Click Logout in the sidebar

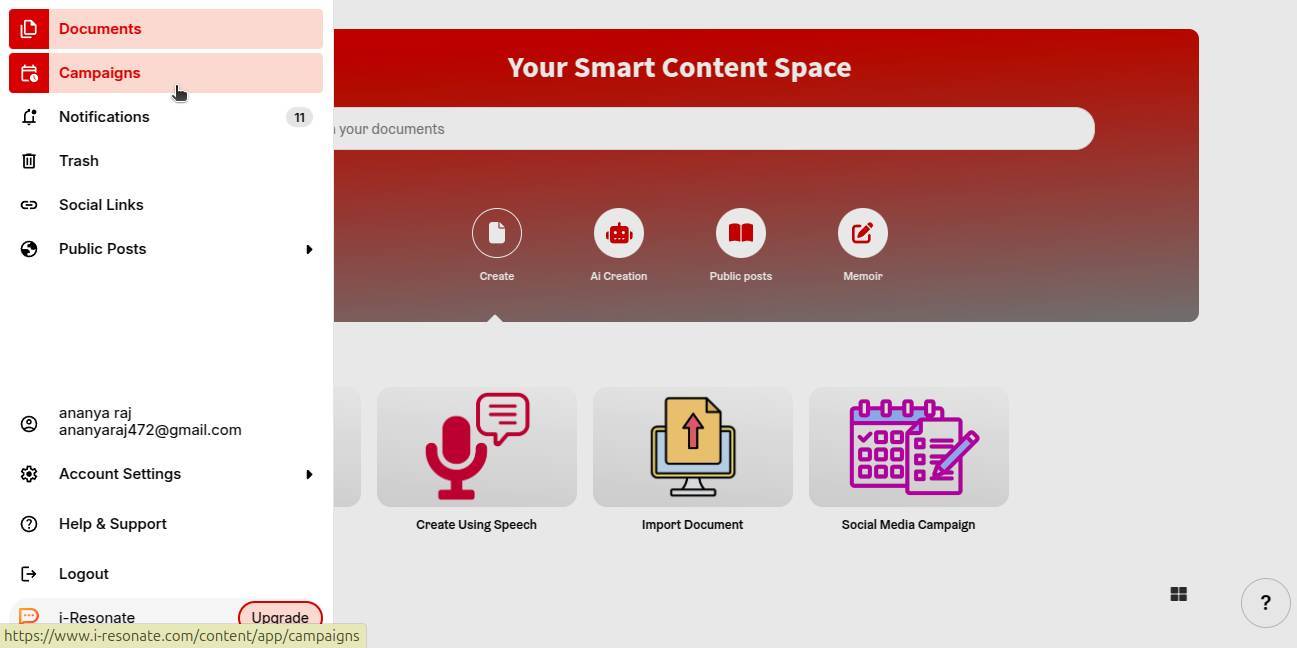(84, 574)
